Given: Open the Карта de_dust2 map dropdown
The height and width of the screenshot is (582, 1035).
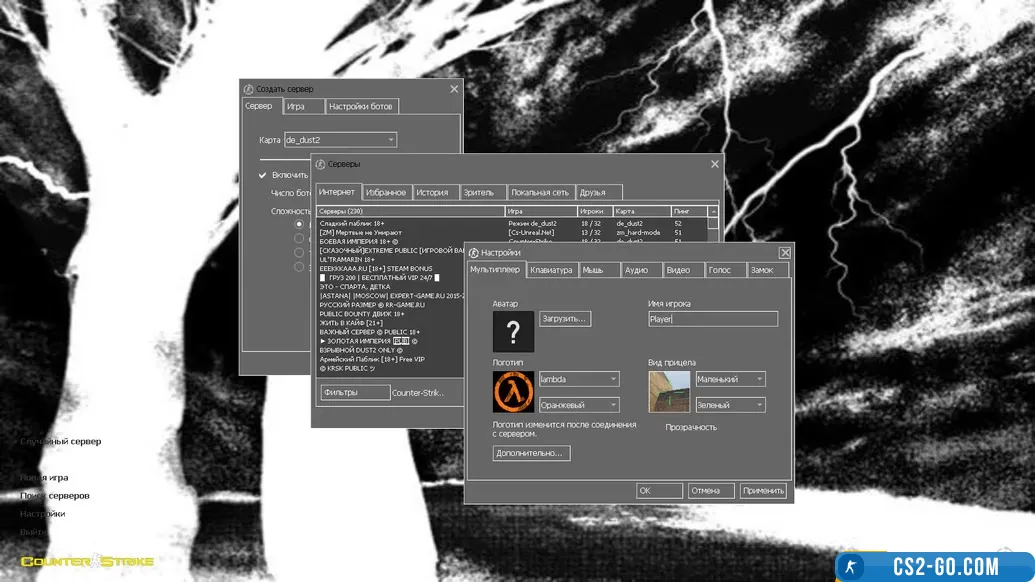Looking at the screenshot, I should pyautogui.click(x=340, y=140).
